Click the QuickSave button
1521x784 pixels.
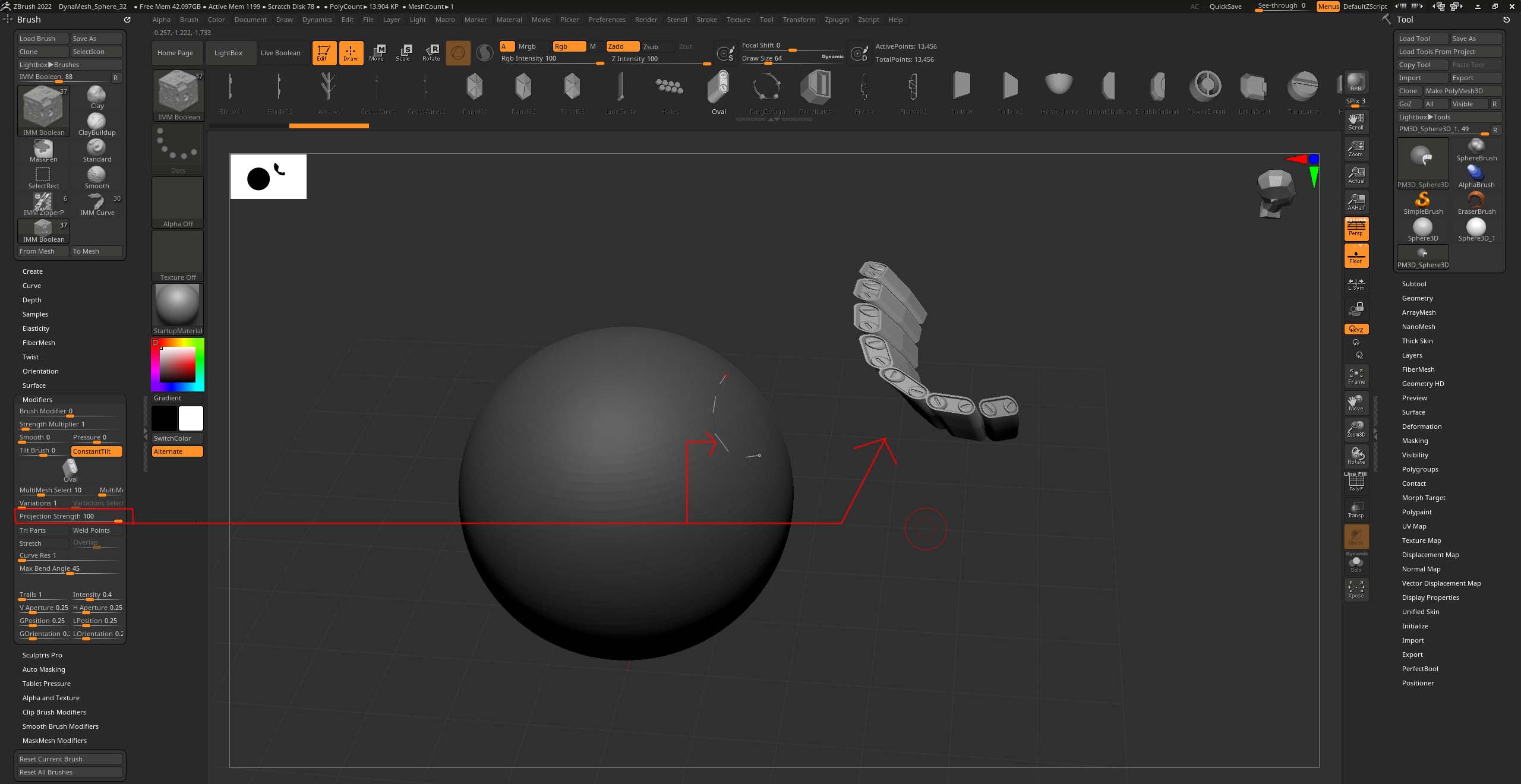tap(1225, 7)
